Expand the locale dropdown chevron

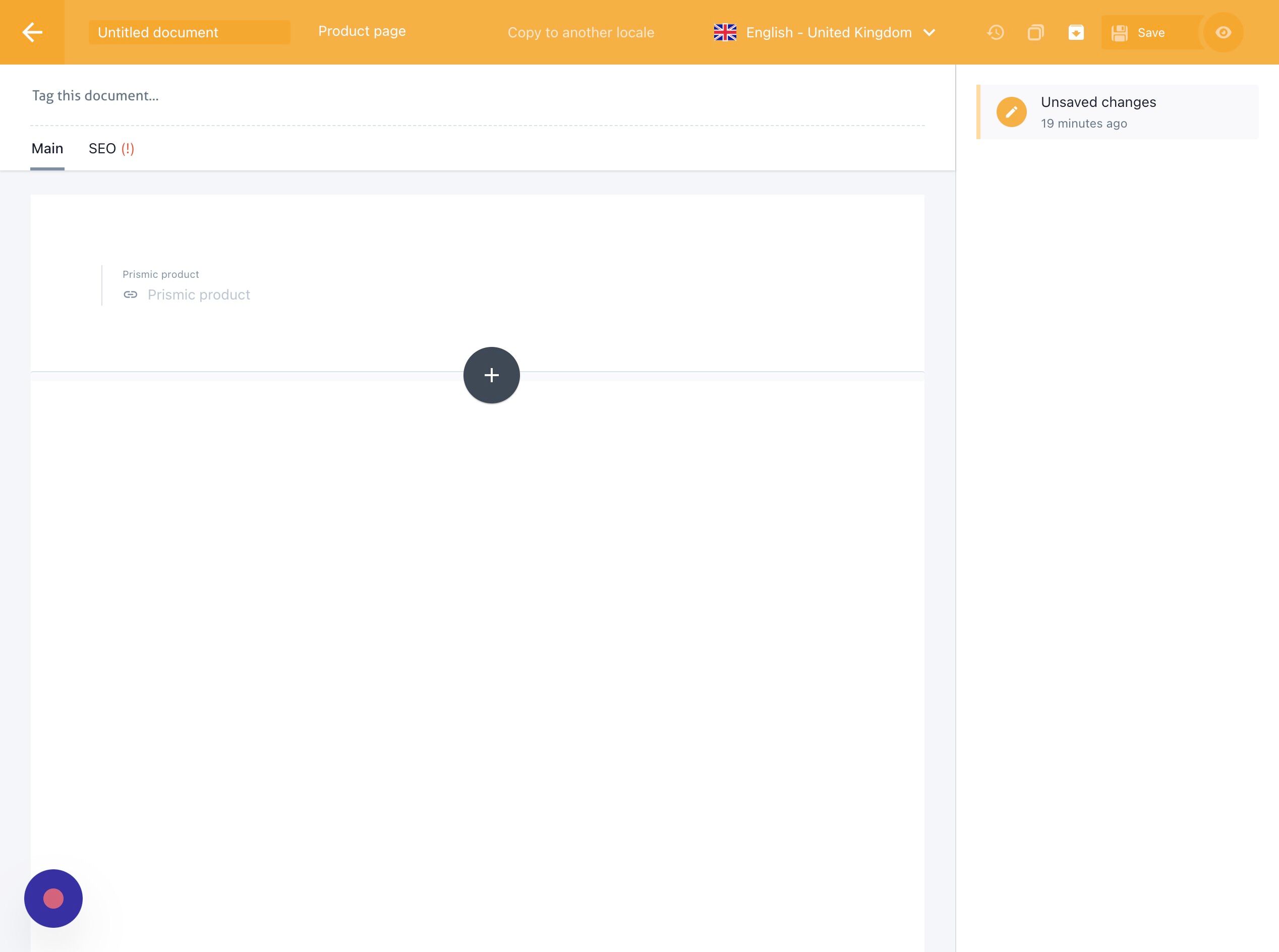pyautogui.click(x=929, y=32)
